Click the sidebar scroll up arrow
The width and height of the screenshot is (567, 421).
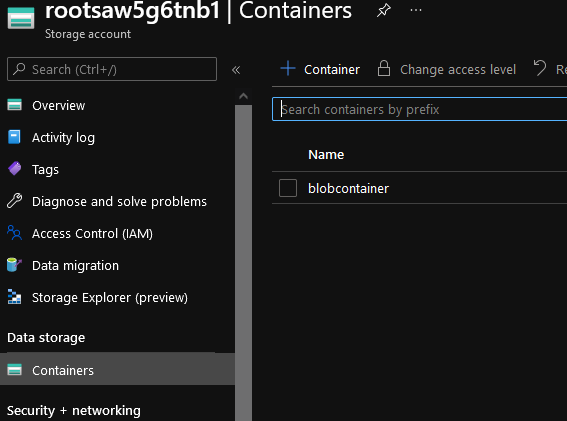coord(243,96)
